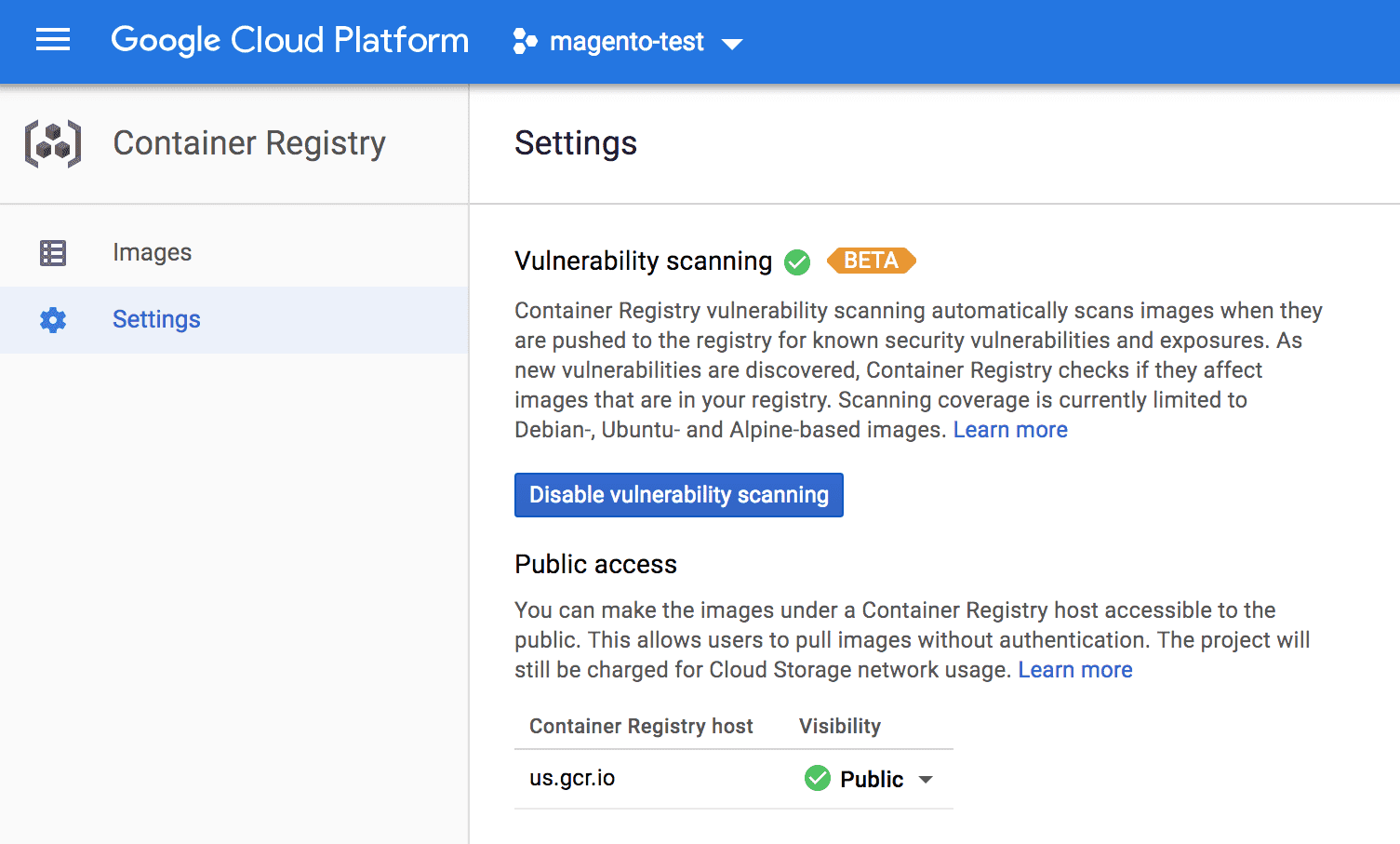Click the magento-test project hexagon icon
The image size is (1400, 844).
pos(525,42)
